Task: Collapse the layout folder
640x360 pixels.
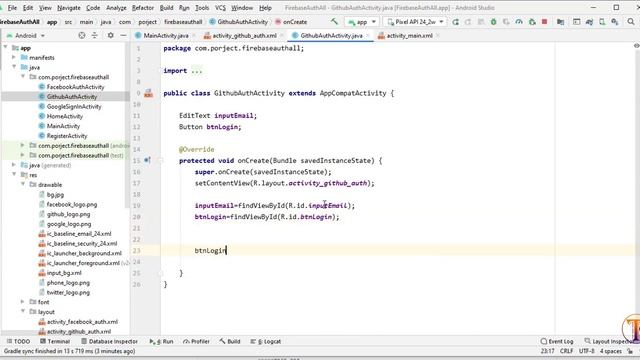Action: click(x=23, y=311)
